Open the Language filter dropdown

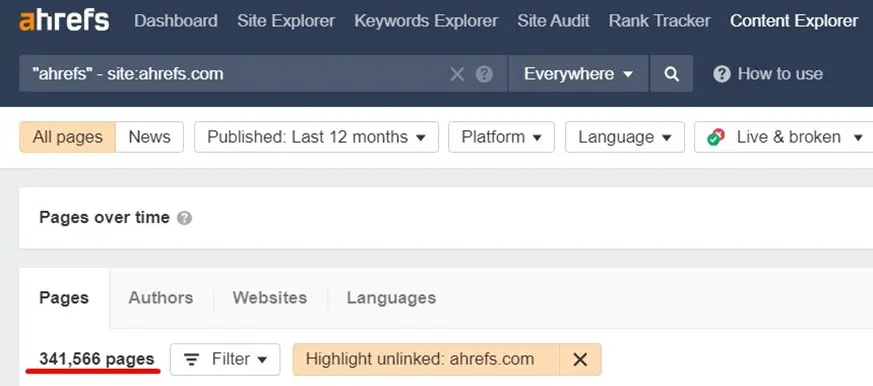pyautogui.click(x=625, y=137)
